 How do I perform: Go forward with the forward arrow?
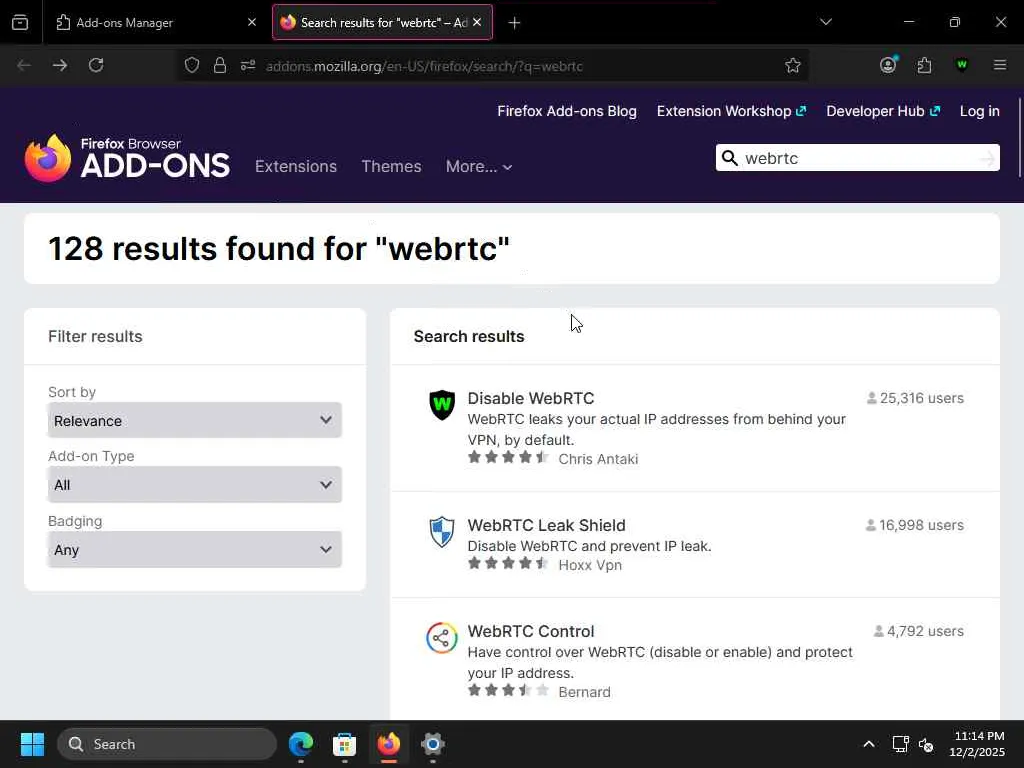coord(59,65)
